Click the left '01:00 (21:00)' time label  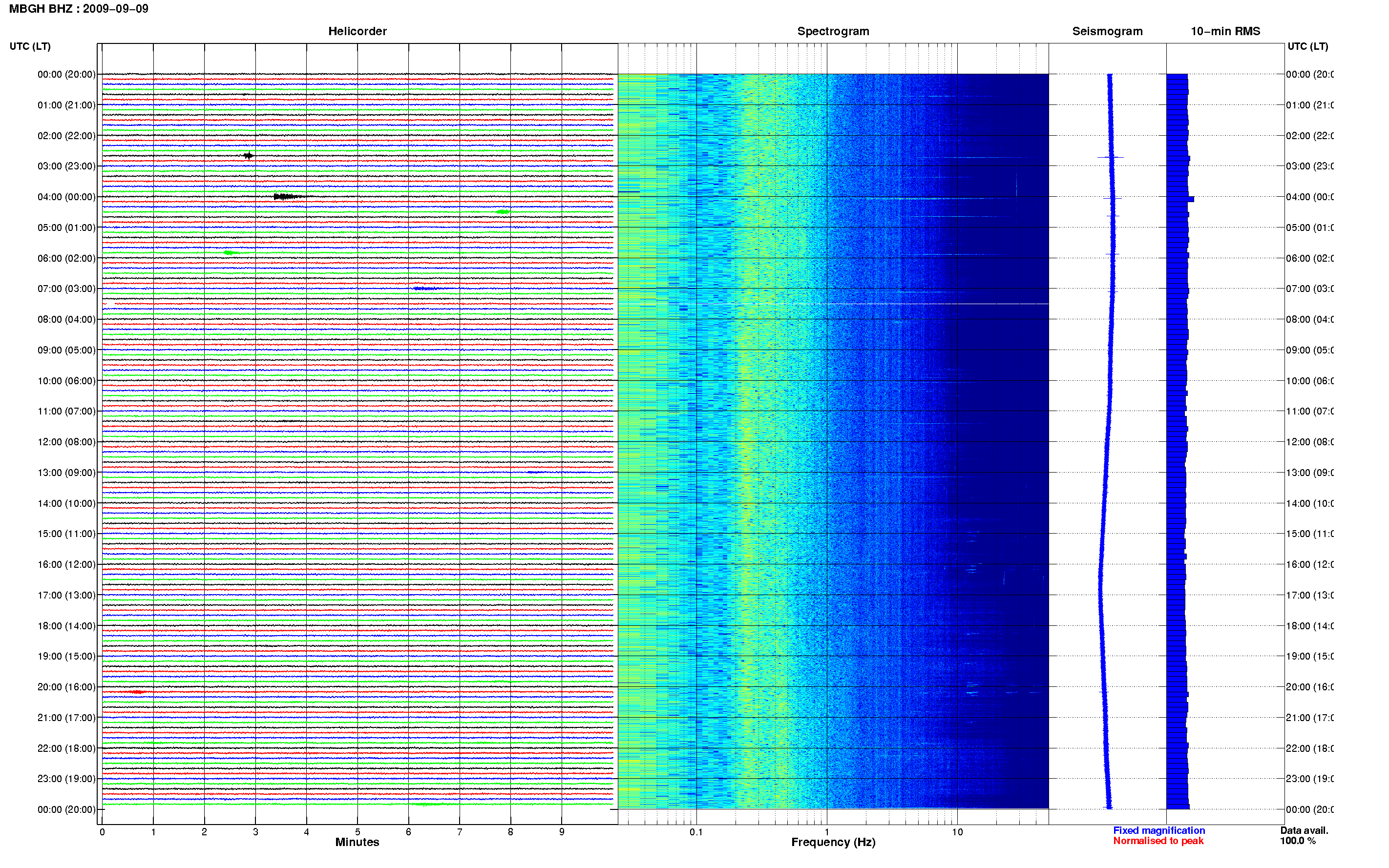pos(66,105)
